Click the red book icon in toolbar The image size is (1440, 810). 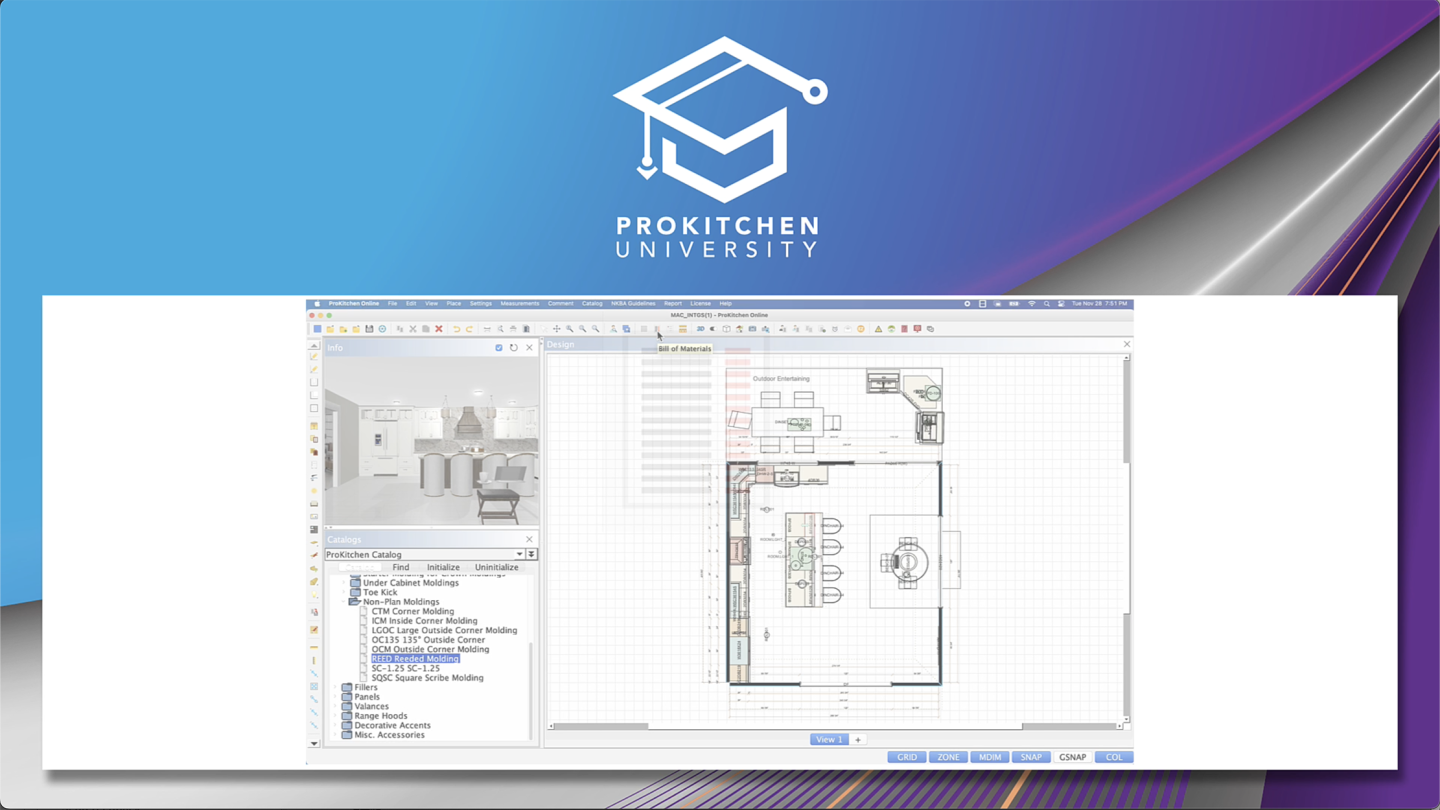pyautogui.click(x=904, y=329)
